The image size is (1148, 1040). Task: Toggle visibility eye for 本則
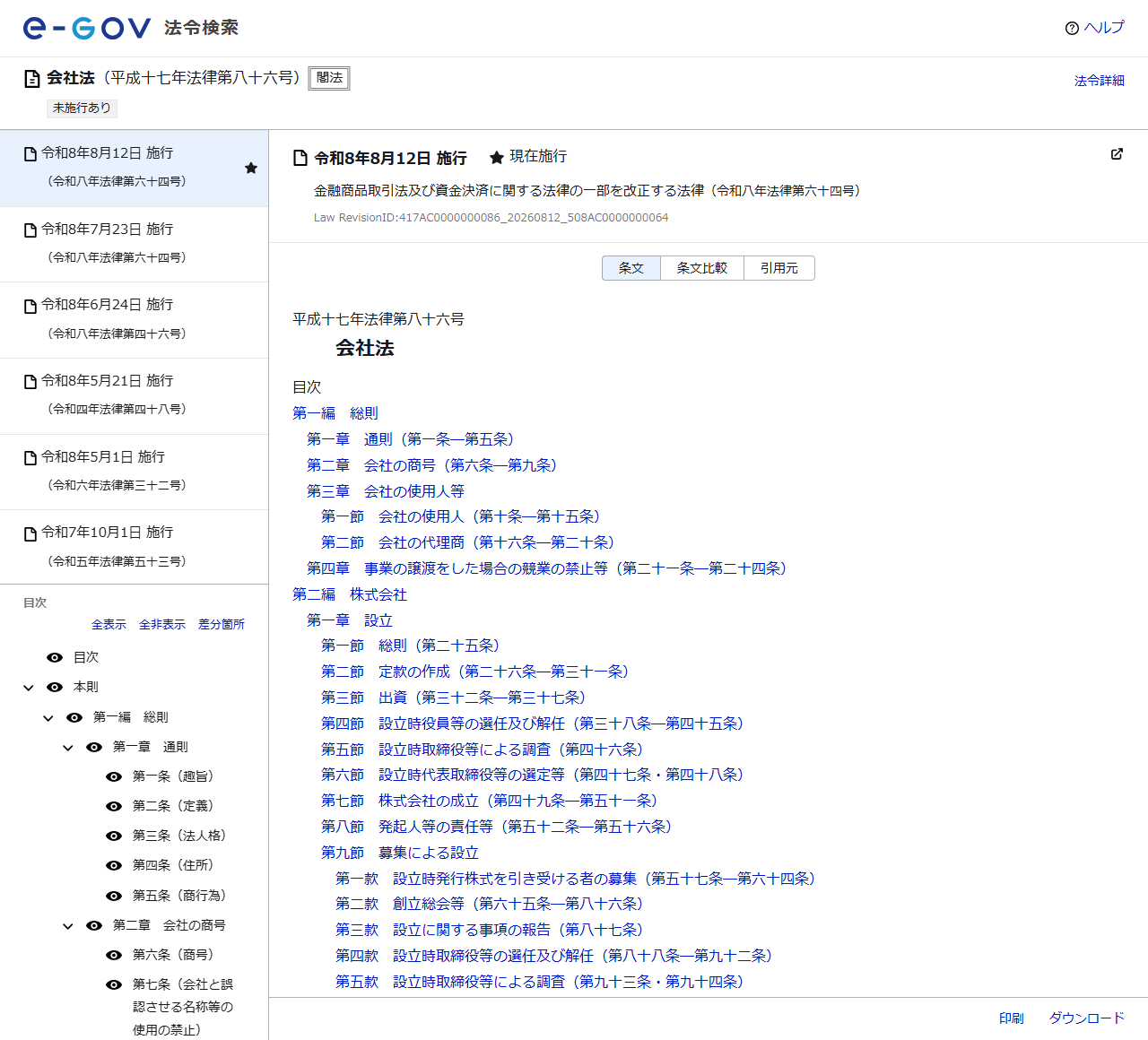pyautogui.click(x=55, y=687)
